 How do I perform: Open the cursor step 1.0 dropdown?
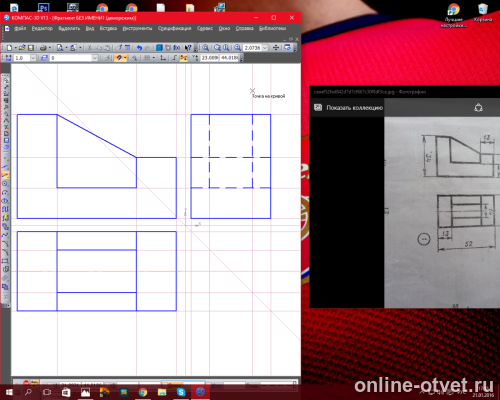point(33,58)
